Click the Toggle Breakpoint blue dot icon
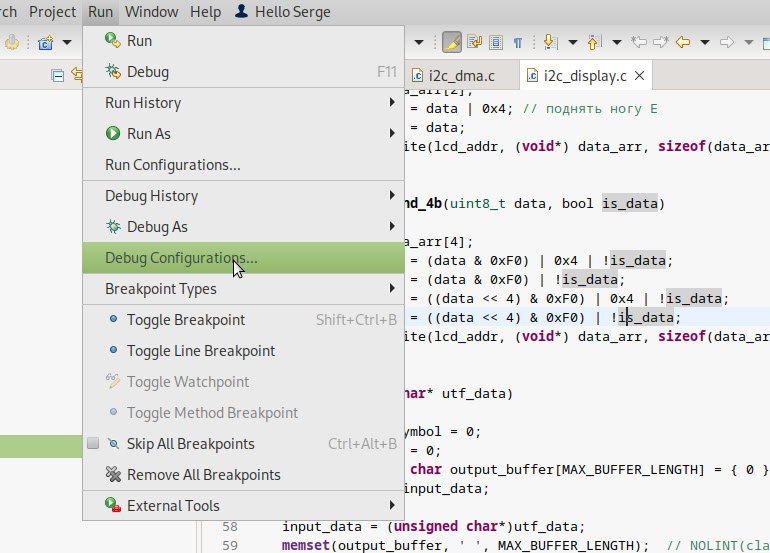The height and width of the screenshot is (553, 770). (x=113, y=319)
